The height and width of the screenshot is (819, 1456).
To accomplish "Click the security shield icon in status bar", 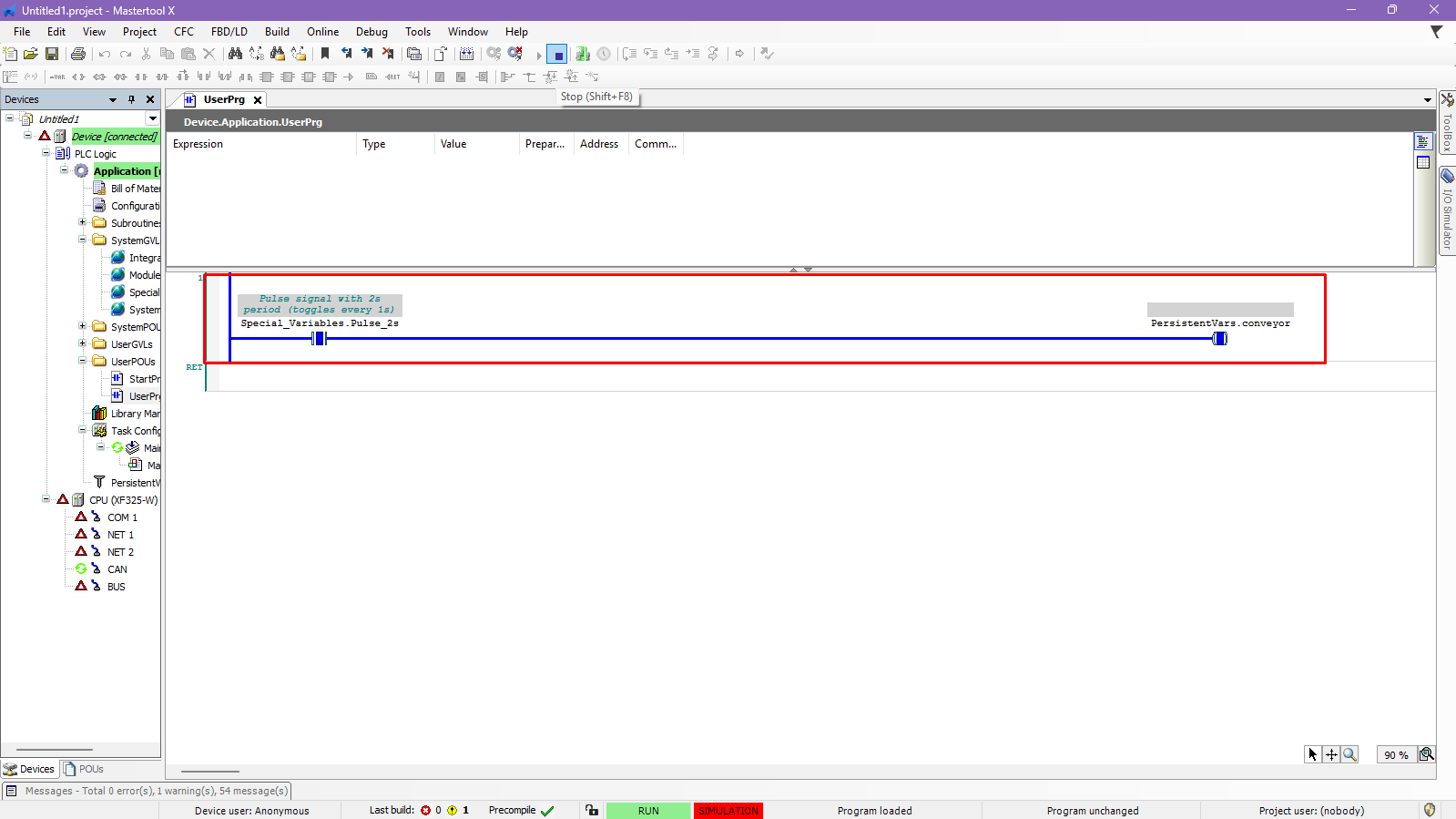I will [x=1430, y=810].
